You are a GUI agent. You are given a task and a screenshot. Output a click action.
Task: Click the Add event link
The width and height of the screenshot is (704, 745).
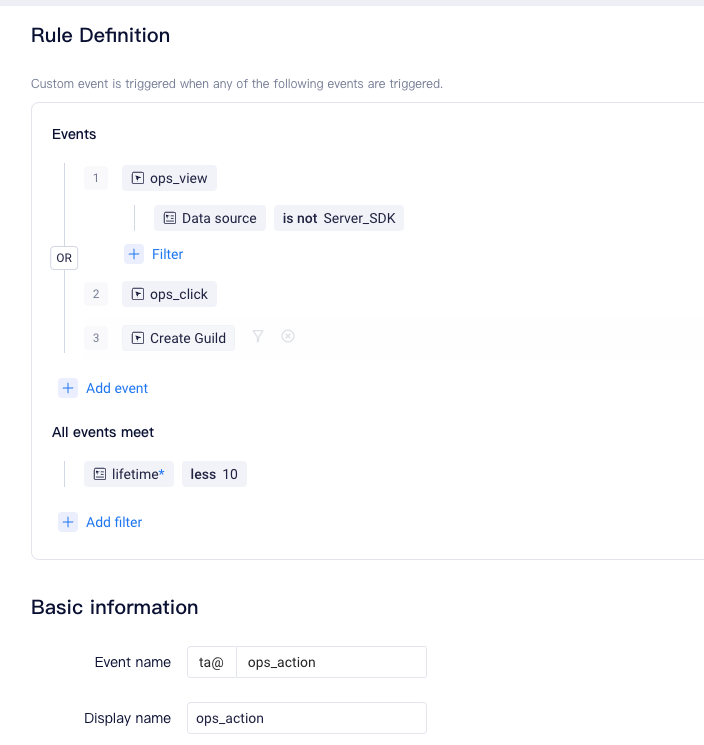point(117,388)
